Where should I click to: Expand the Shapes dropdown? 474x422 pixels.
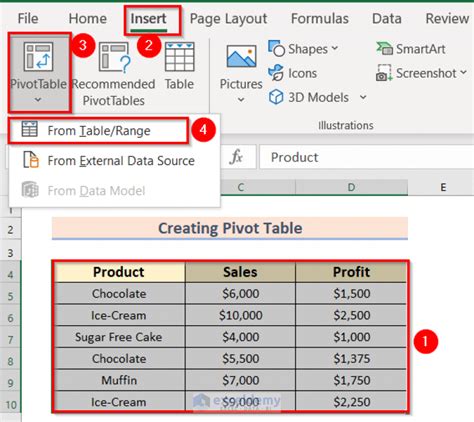(335, 49)
